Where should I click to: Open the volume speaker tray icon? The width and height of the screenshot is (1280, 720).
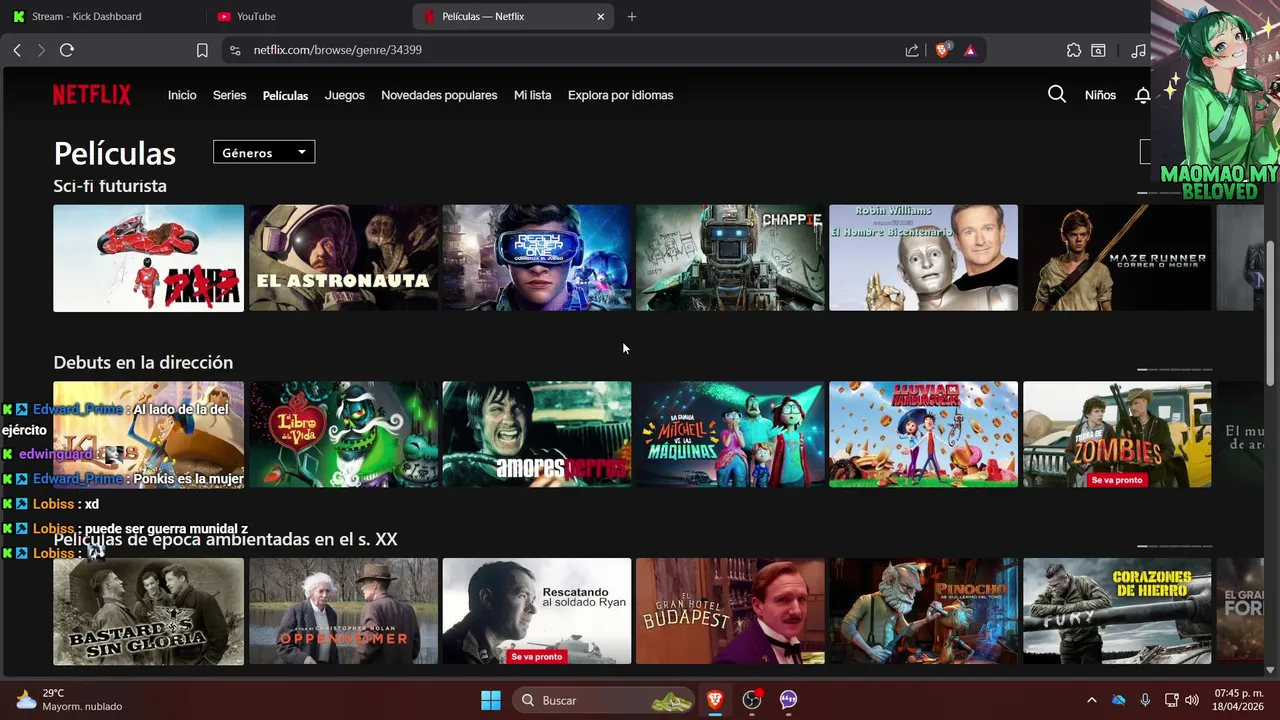coord(1192,700)
